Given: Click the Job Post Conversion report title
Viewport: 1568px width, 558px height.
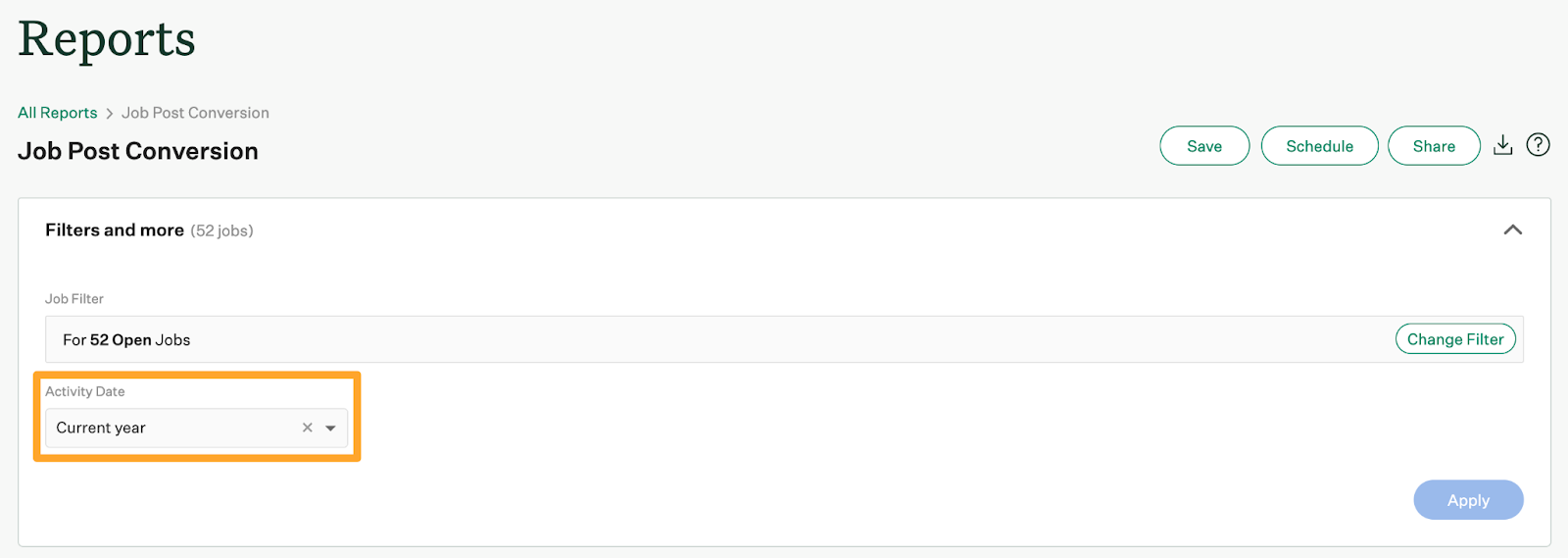Looking at the screenshot, I should click(x=138, y=151).
